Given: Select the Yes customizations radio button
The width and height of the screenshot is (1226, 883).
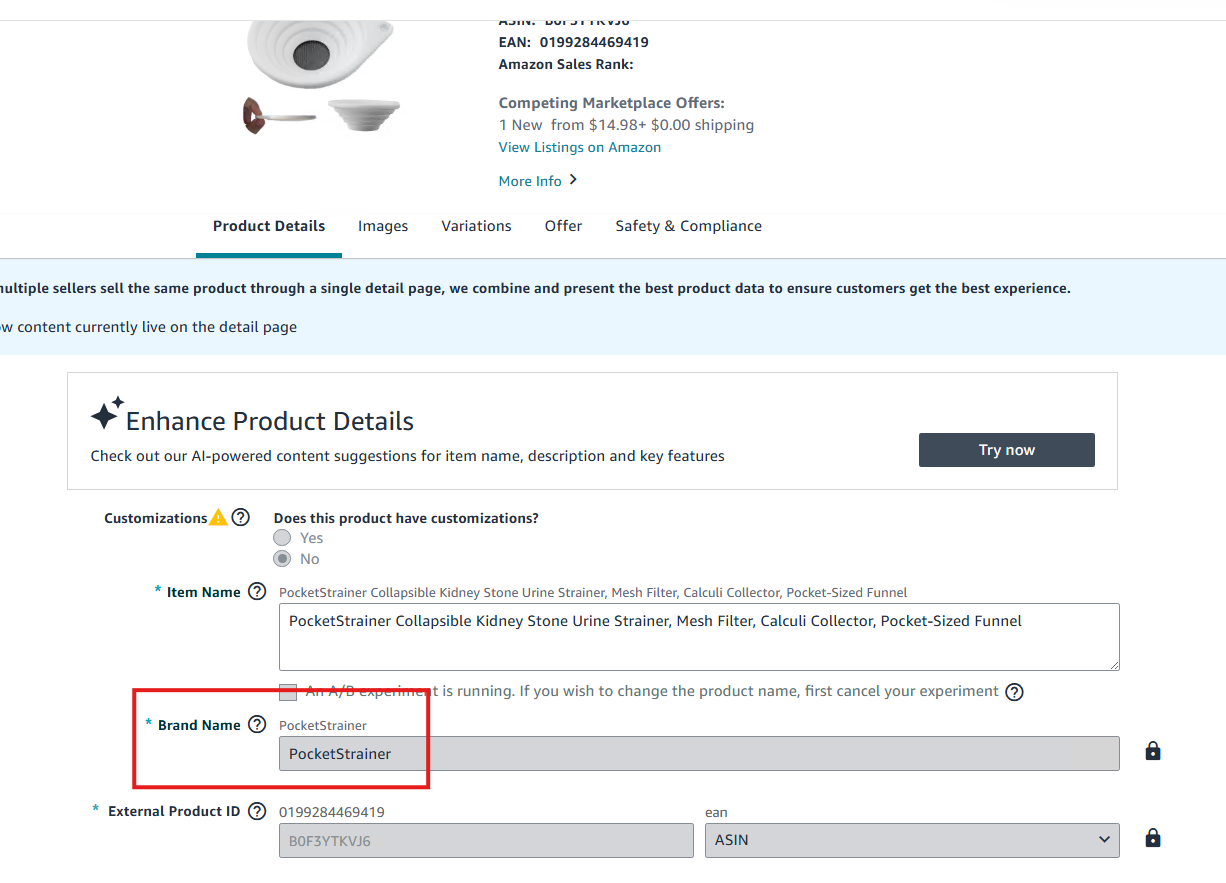Looking at the screenshot, I should coord(283,538).
